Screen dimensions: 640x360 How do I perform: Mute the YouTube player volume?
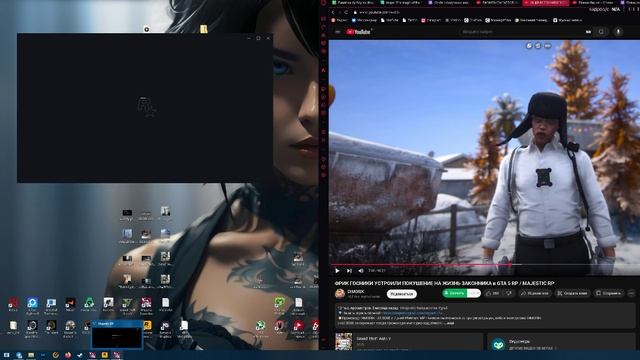coord(361,270)
